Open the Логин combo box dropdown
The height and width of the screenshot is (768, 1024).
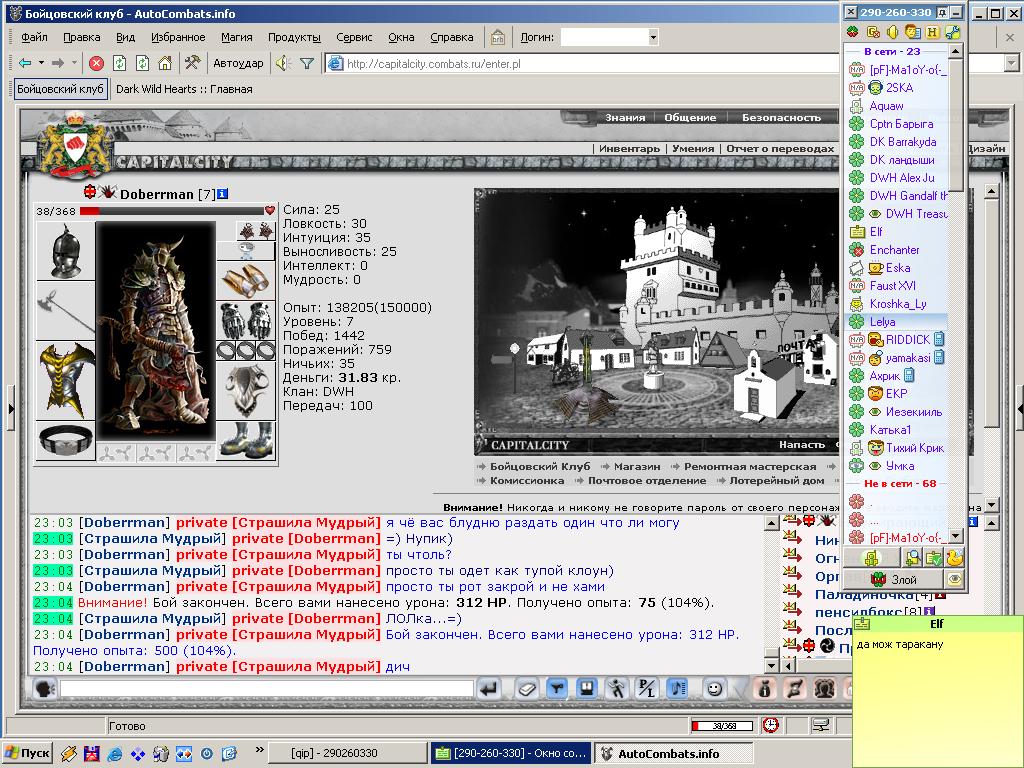pos(653,37)
